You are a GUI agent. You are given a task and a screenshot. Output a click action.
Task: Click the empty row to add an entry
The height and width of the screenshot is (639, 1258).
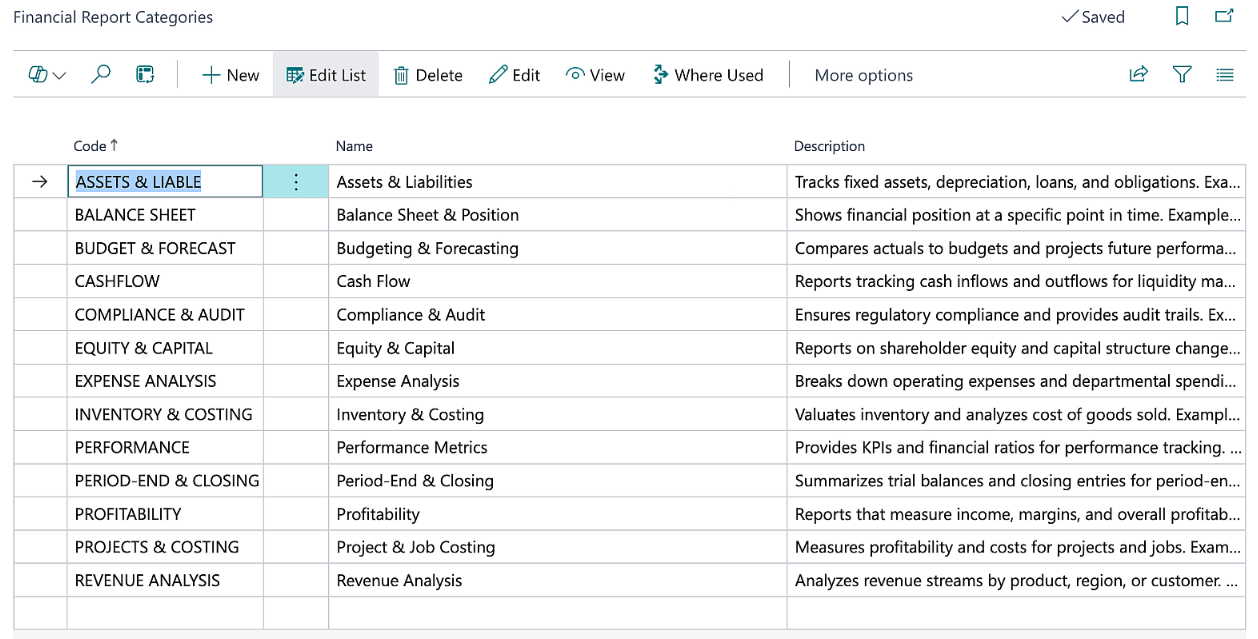pos(164,612)
